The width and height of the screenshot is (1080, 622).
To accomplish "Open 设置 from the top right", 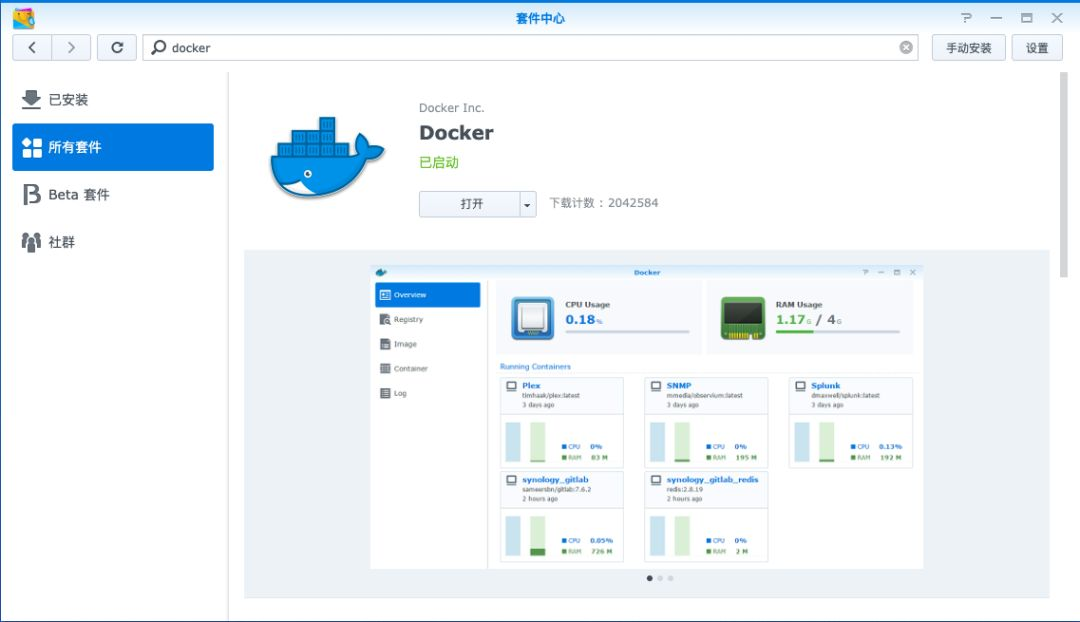I will pos(1037,47).
